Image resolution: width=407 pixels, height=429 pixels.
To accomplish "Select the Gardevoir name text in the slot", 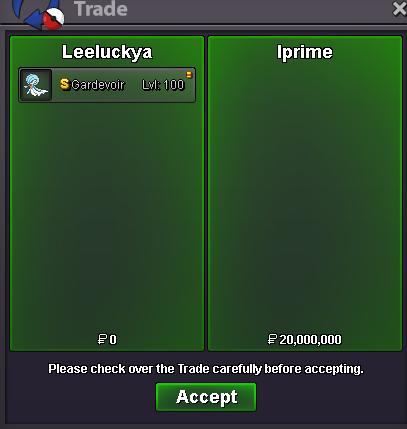I will (x=98, y=85).
